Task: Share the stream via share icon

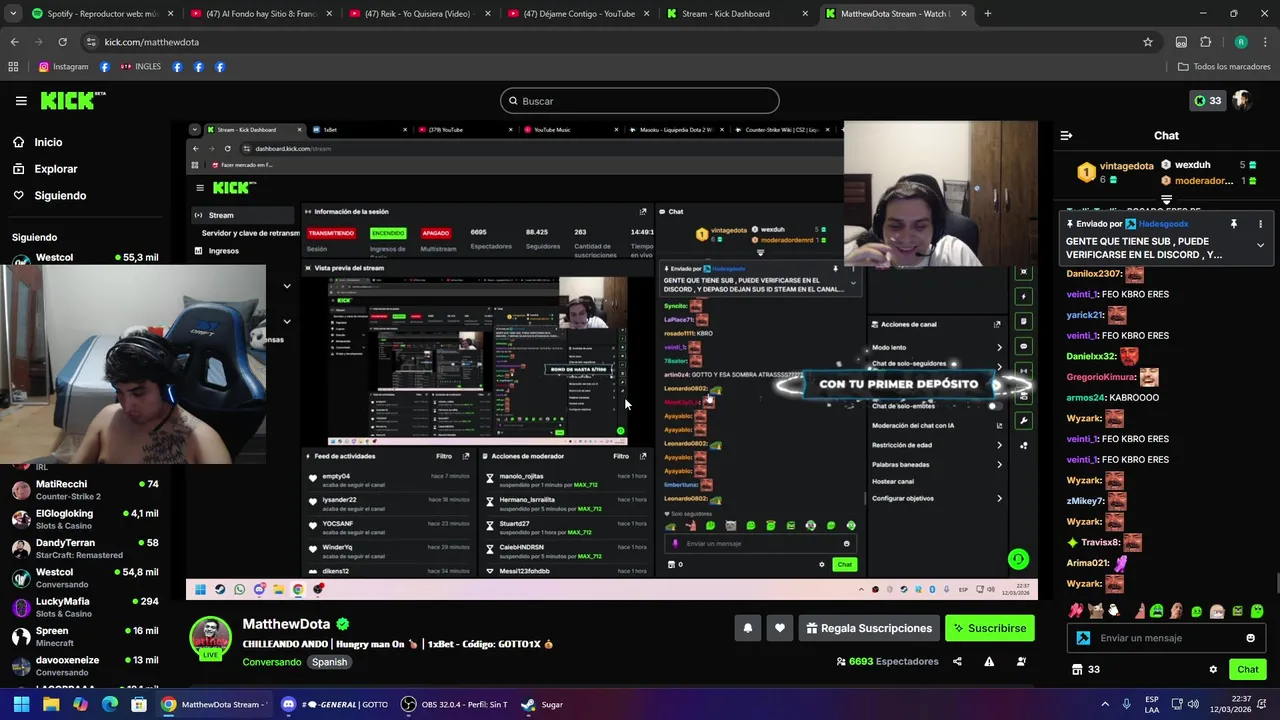Action: point(957,661)
